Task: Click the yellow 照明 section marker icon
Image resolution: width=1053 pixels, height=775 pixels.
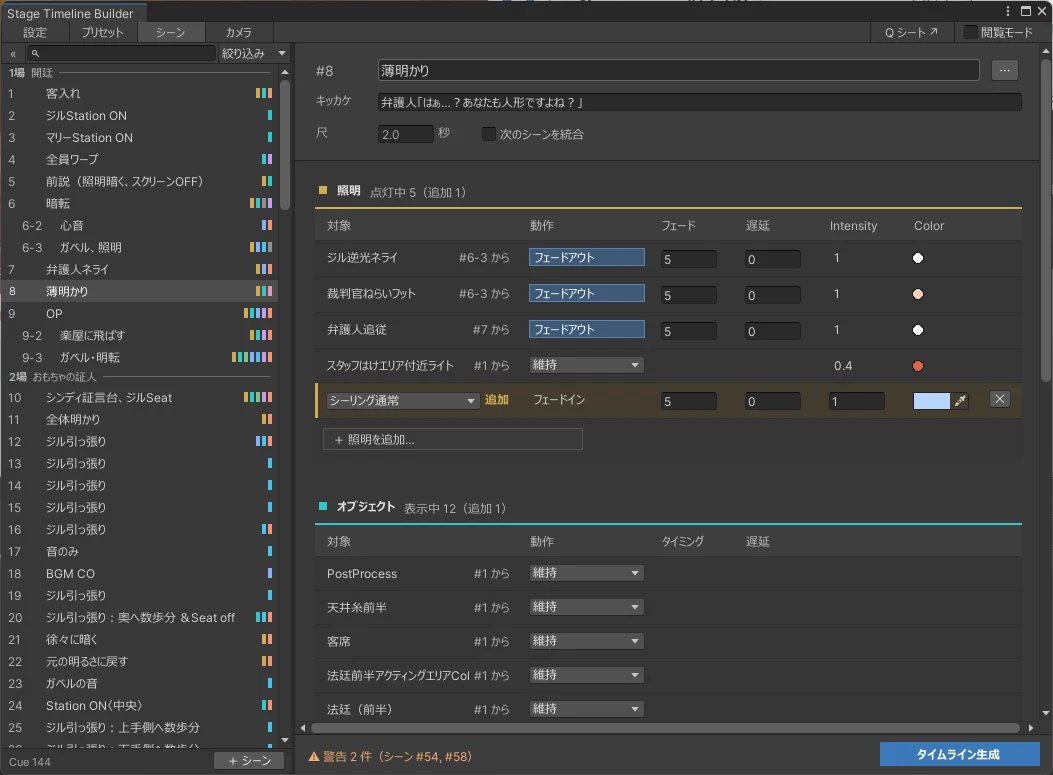Action: point(323,191)
